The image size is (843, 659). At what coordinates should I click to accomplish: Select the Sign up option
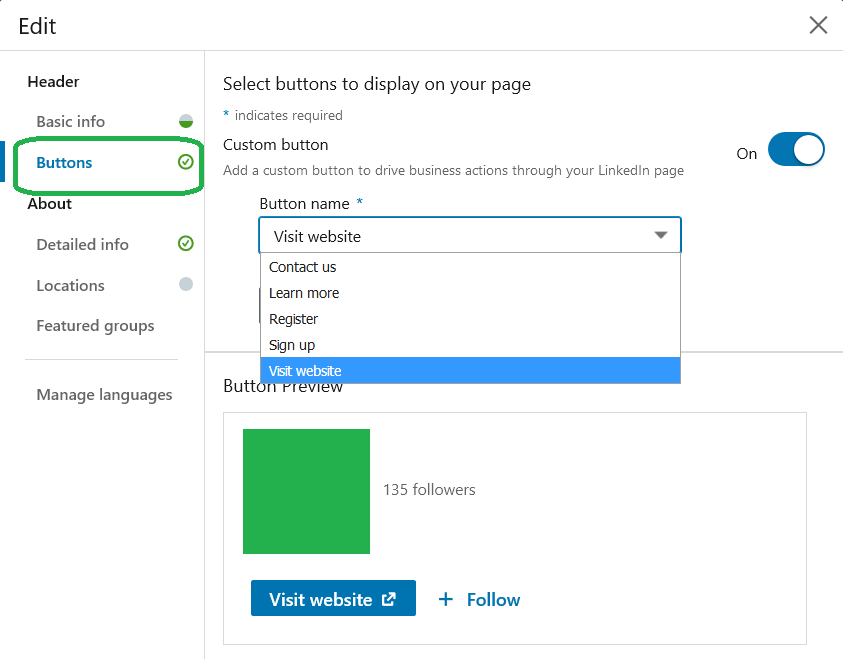[470, 345]
